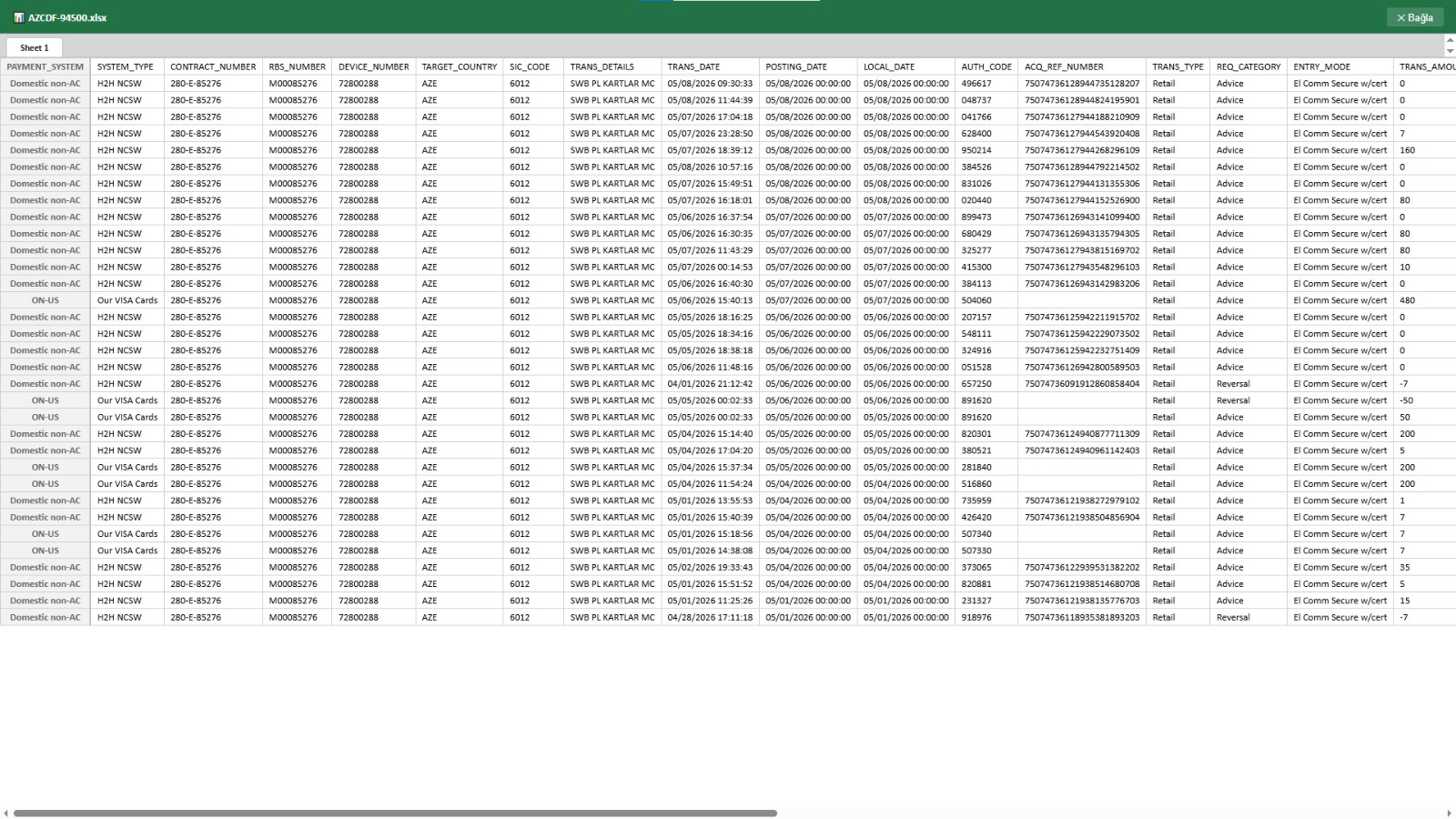Click ACQ ref 75074736127944543920408
The height and width of the screenshot is (819, 1456).
click(x=1082, y=134)
